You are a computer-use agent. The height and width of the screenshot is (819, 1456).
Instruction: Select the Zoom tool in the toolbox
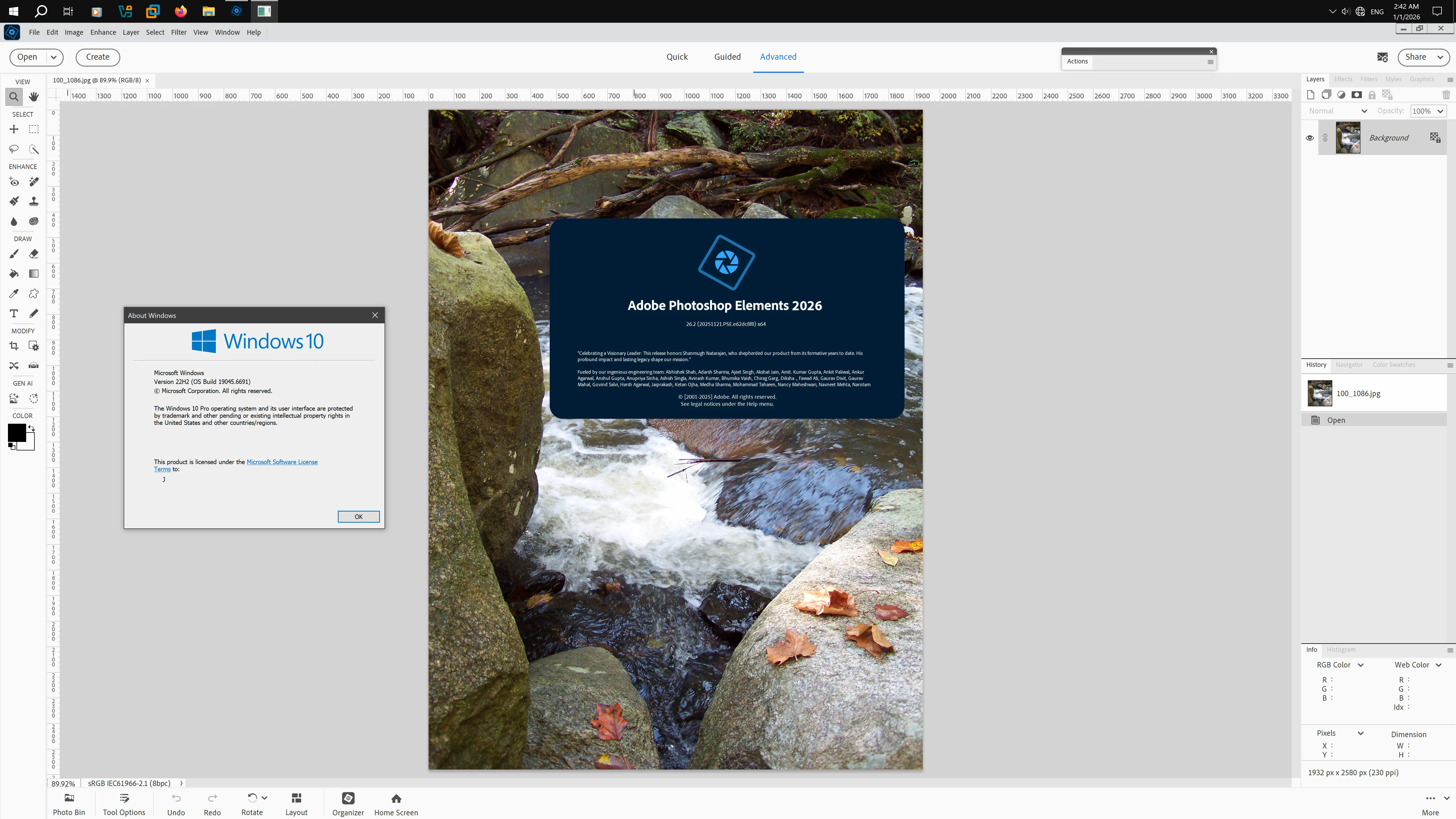[14, 97]
